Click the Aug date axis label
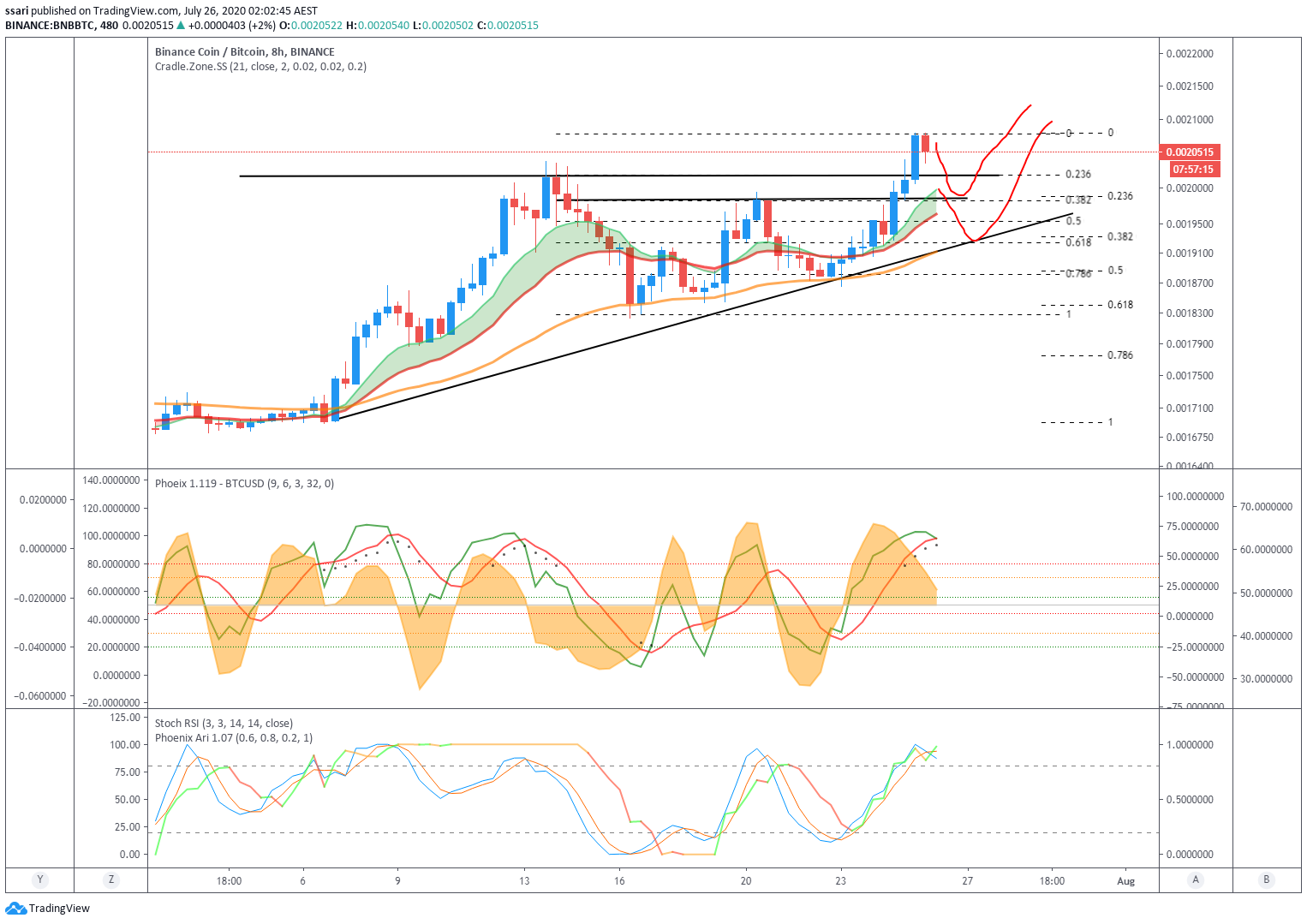Image resolution: width=1307 pixels, height=924 pixels. pyautogui.click(x=1126, y=881)
